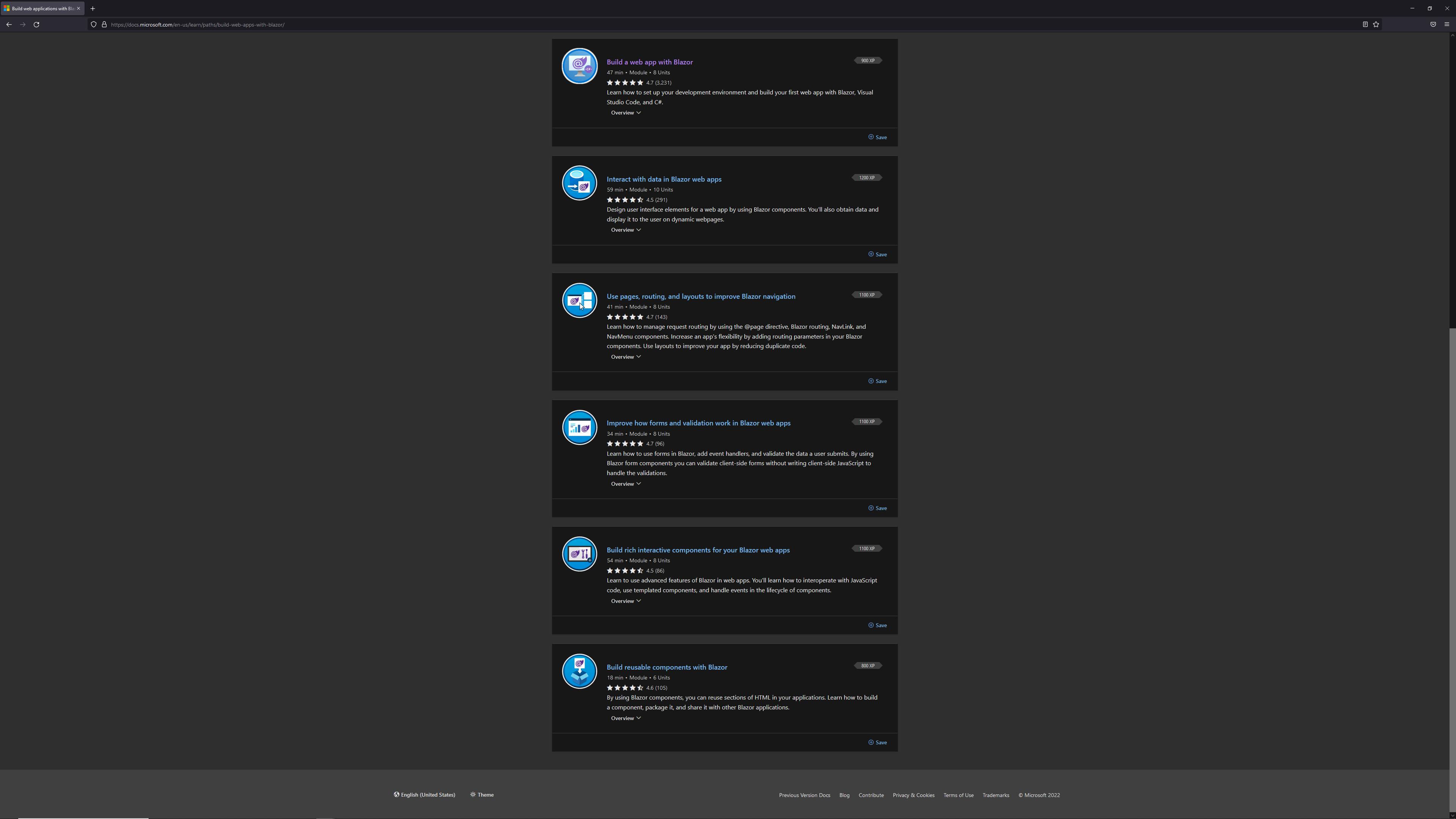The width and height of the screenshot is (1456, 819).
Task: Expand Overview for Interact with data module
Action: tap(626, 229)
